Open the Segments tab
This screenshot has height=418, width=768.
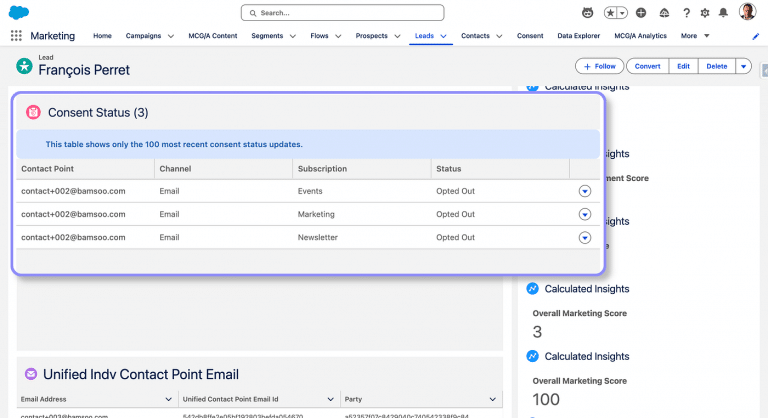tap(267, 36)
